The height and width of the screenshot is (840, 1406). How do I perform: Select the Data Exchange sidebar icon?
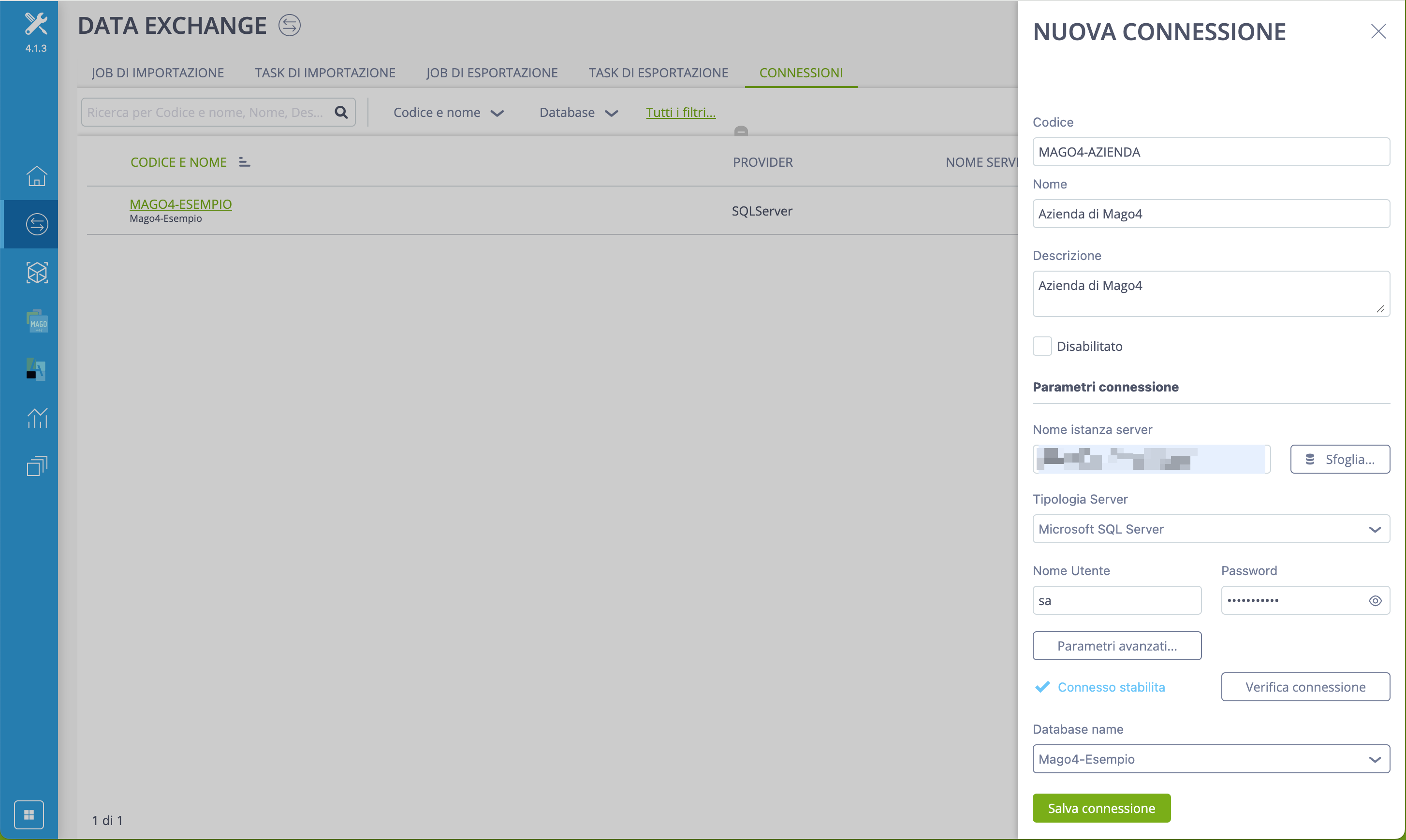click(37, 224)
